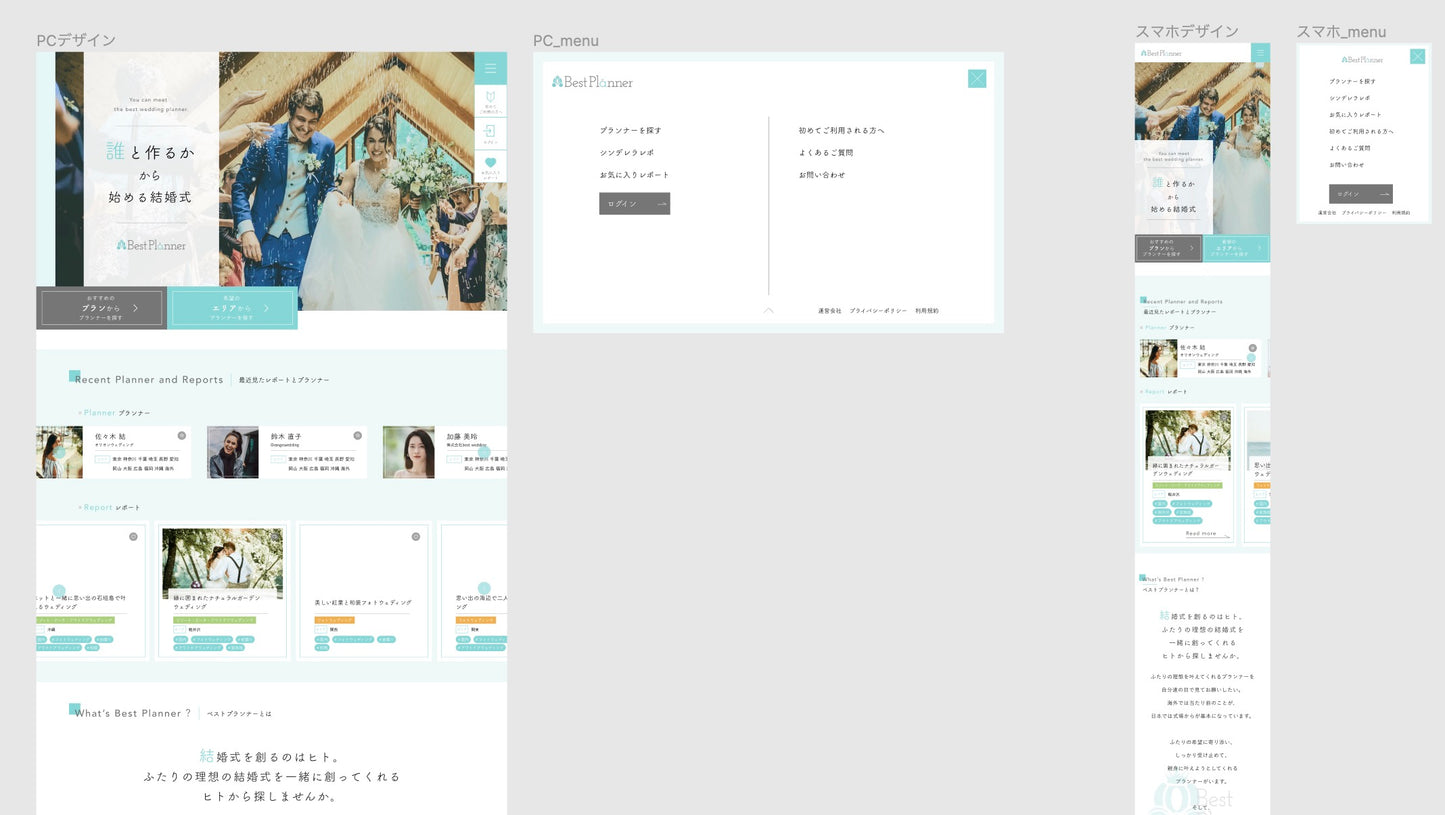Image resolution: width=1445 pixels, height=815 pixels.
Task: Click gray プランから button on PC design
Action: [x=102, y=309]
